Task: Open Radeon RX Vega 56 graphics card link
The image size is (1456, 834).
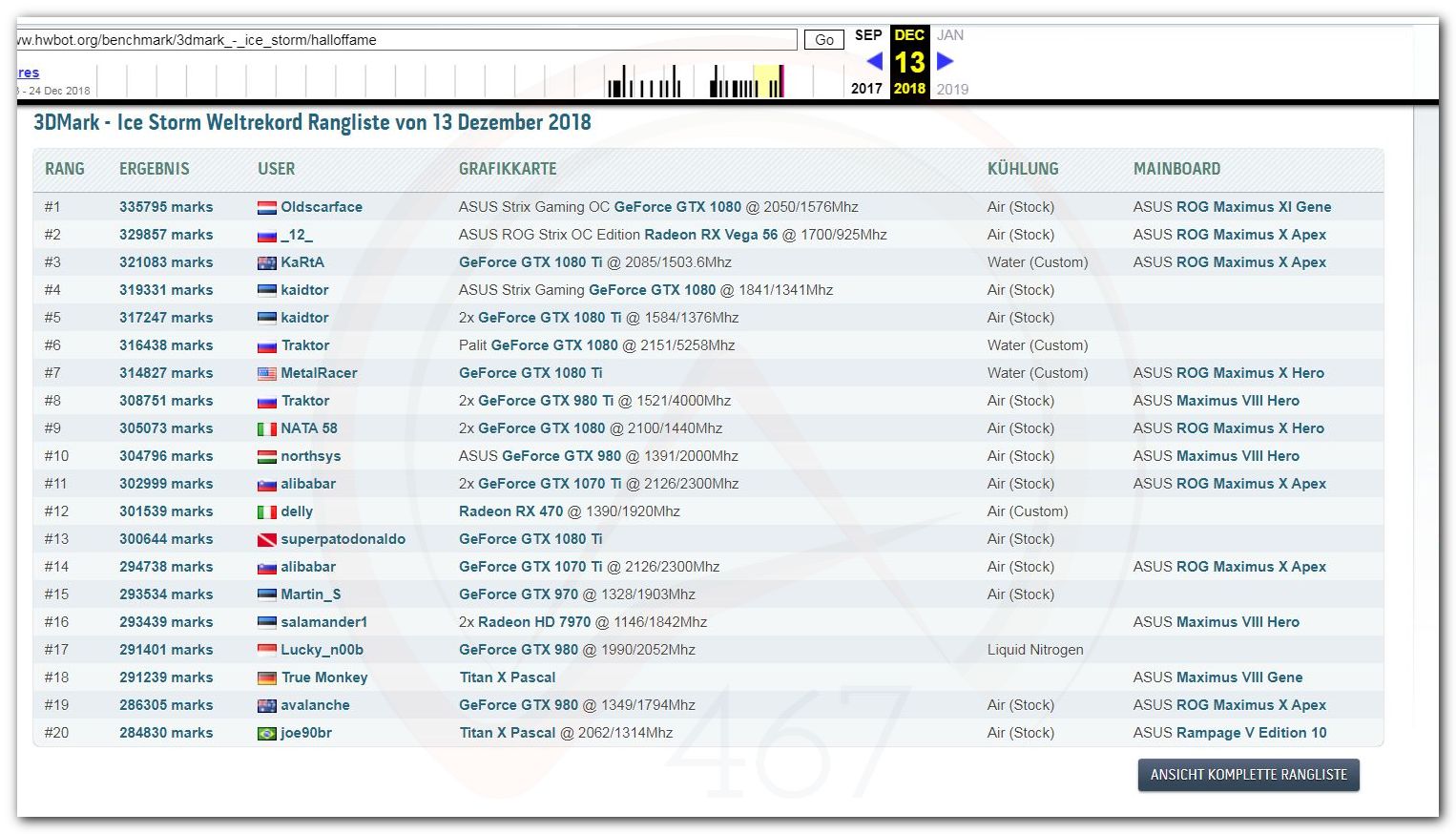Action: coord(711,235)
